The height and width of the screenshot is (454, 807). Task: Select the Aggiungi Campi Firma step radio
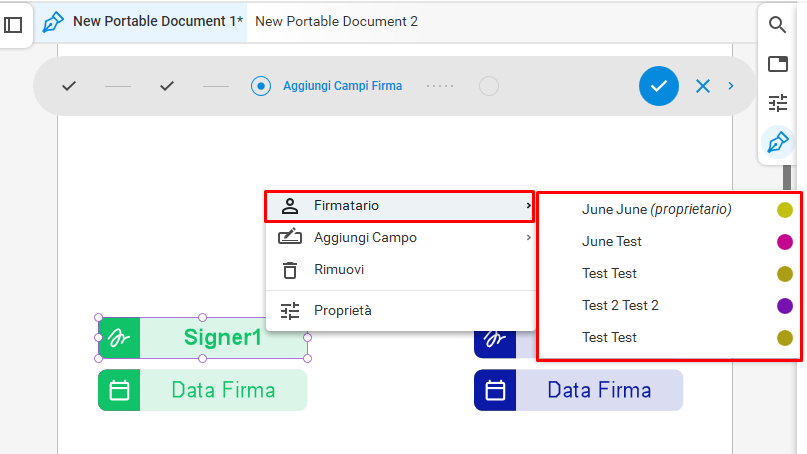[x=261, y=86]
